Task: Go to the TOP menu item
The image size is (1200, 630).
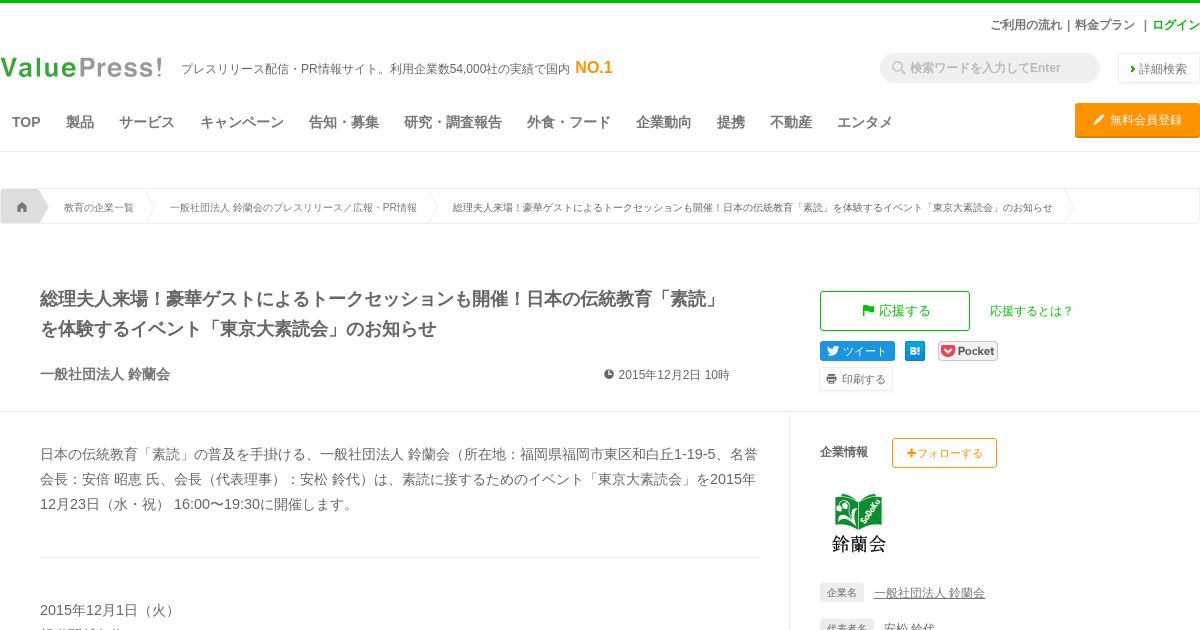Action: point(26,122)
